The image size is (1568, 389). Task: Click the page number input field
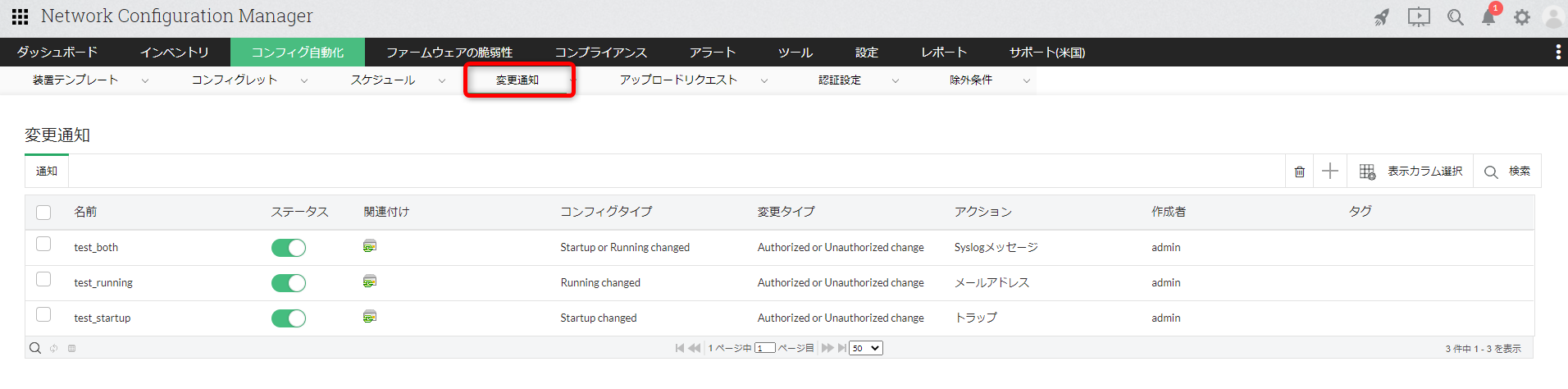pyautogui.click(x=764, y=348)
